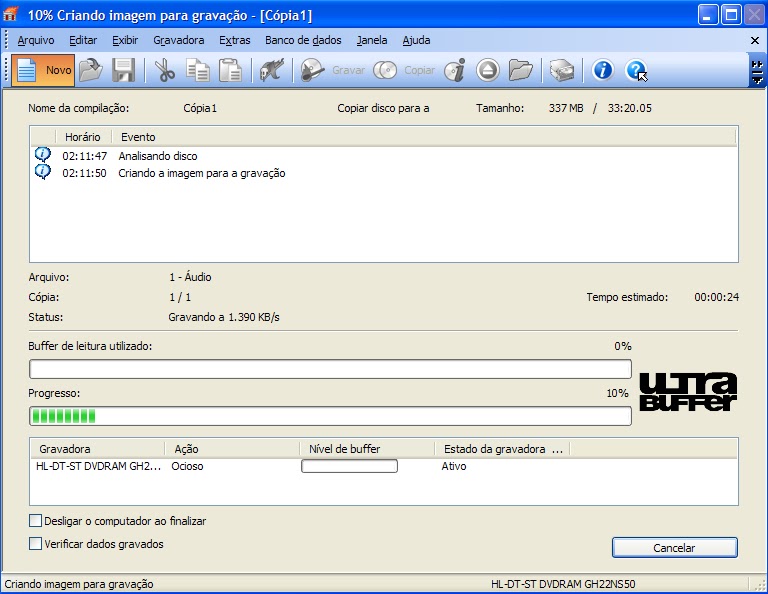Click info icon of Criando a imagem event
This screenshot has width=768, height=594.
(43, 172)
